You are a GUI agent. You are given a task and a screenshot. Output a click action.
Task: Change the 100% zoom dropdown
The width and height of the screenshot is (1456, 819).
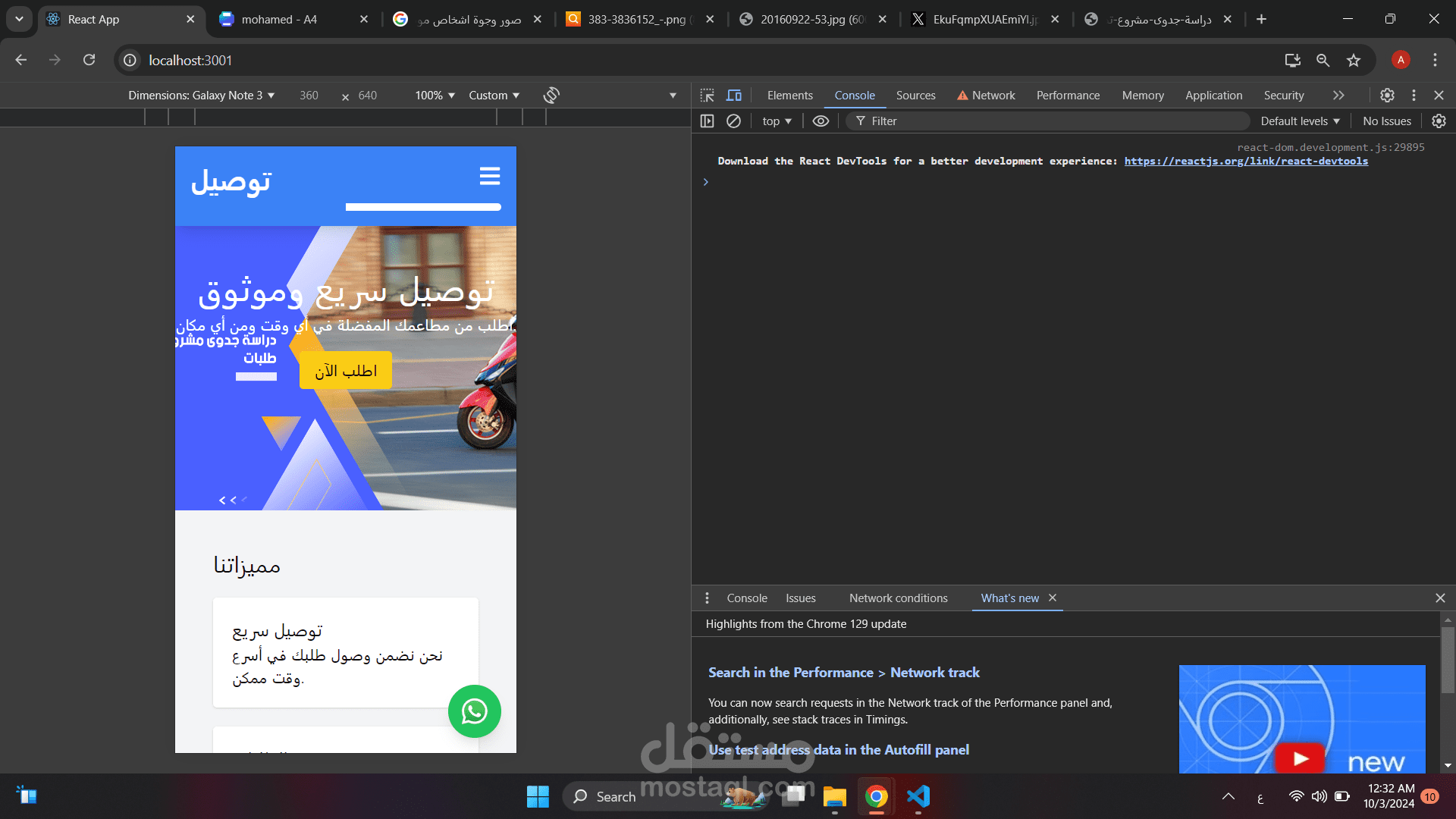tap(435, 95)
